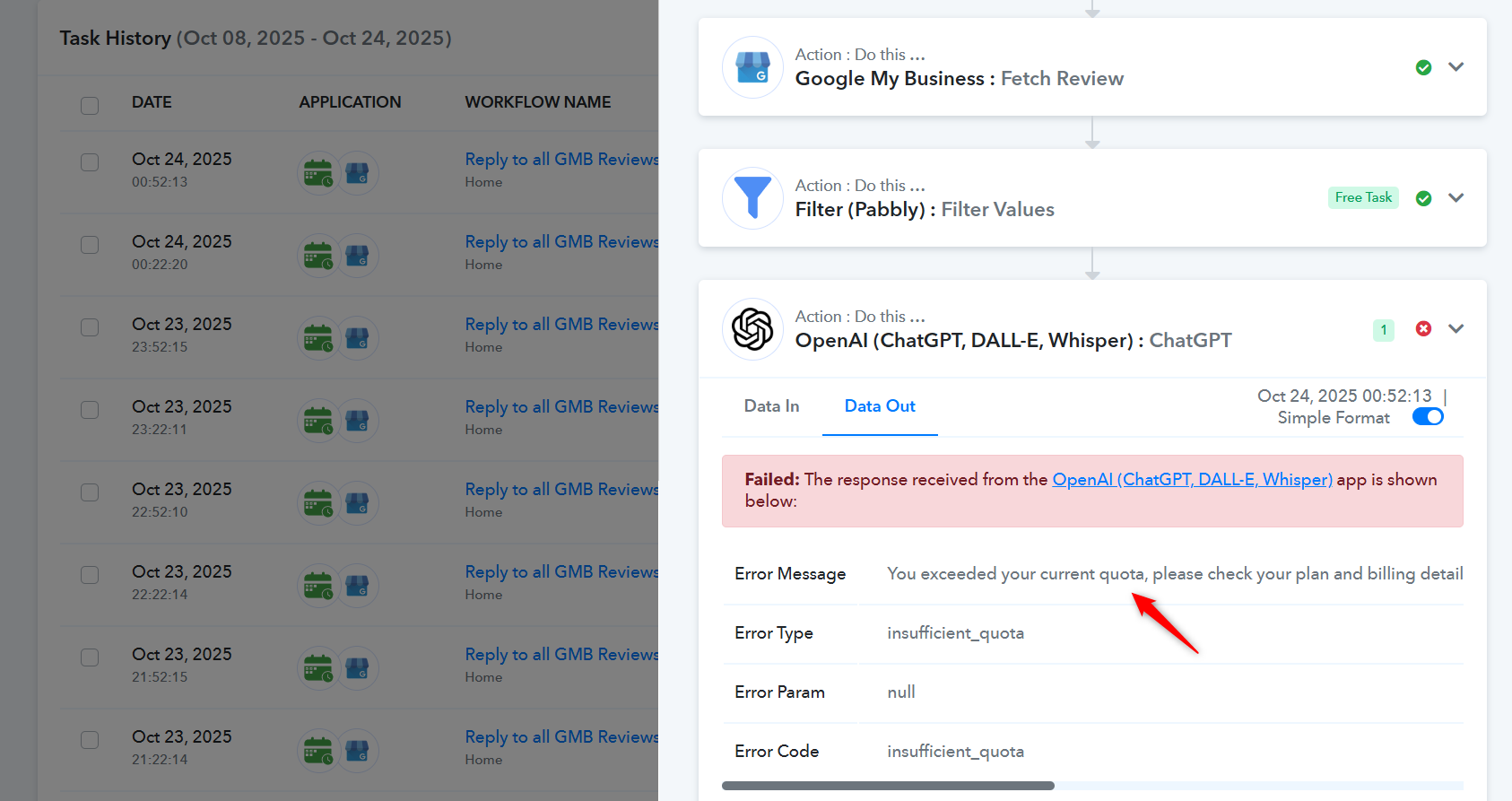Expand the Filter Values step chevron
This screenshot has width=1512, height=801.
coord(1456,198)
